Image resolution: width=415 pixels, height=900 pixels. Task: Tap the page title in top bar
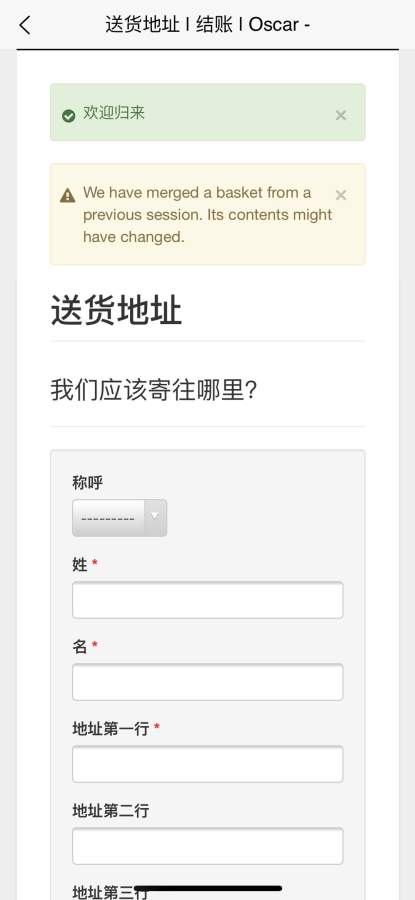[x=207, y=25]
